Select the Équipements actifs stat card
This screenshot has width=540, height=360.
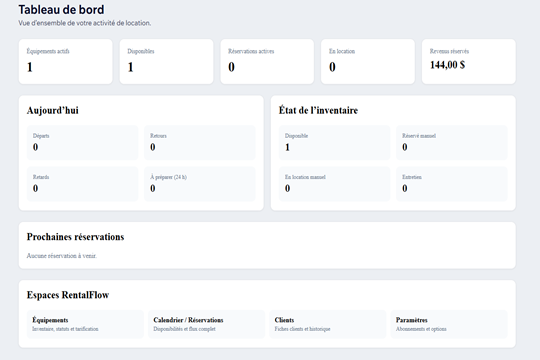pos(65,61)
